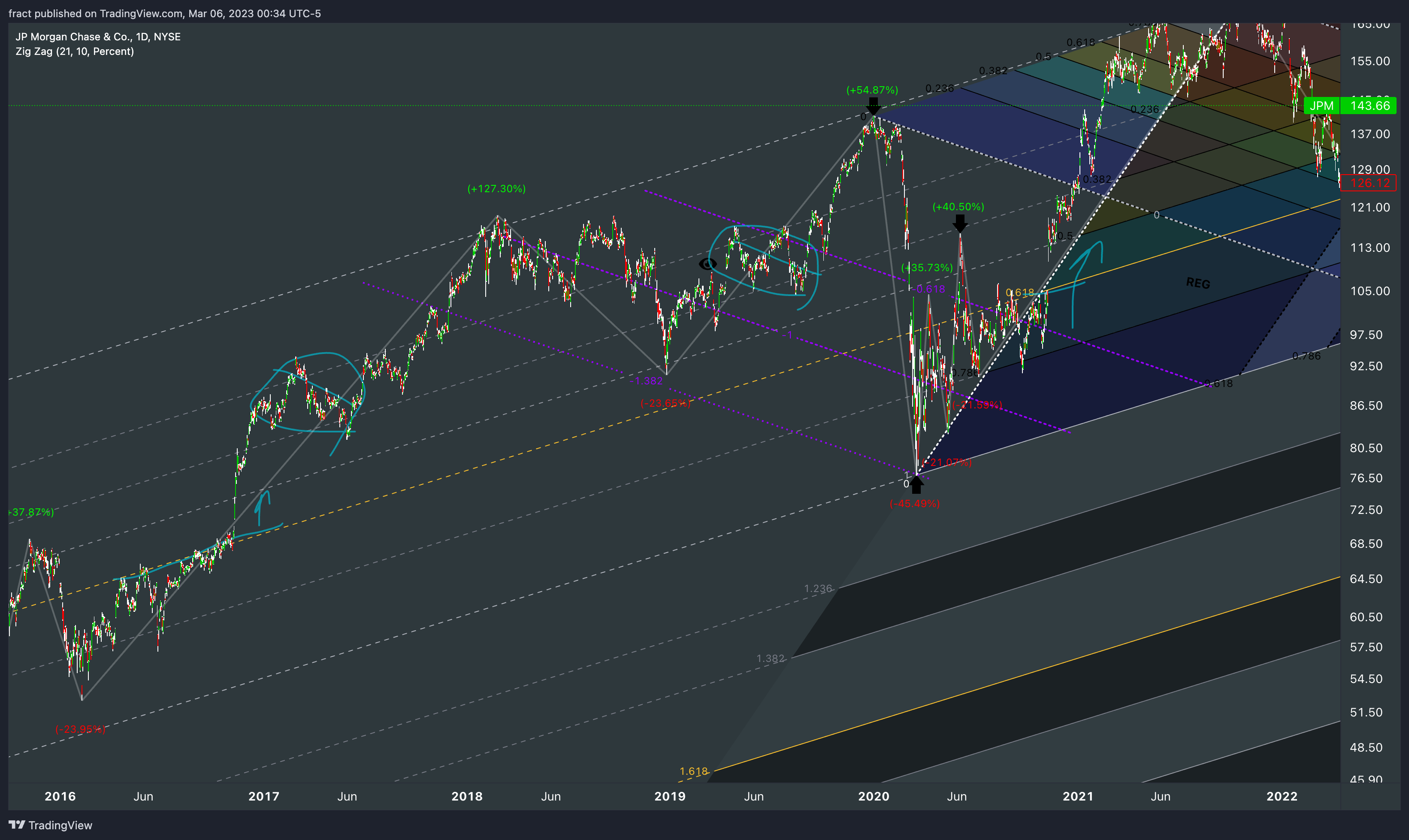This screenshot has height=840, width=1409.
Task: Click the 76.50 price axis value
Action: click(1366, 478)
